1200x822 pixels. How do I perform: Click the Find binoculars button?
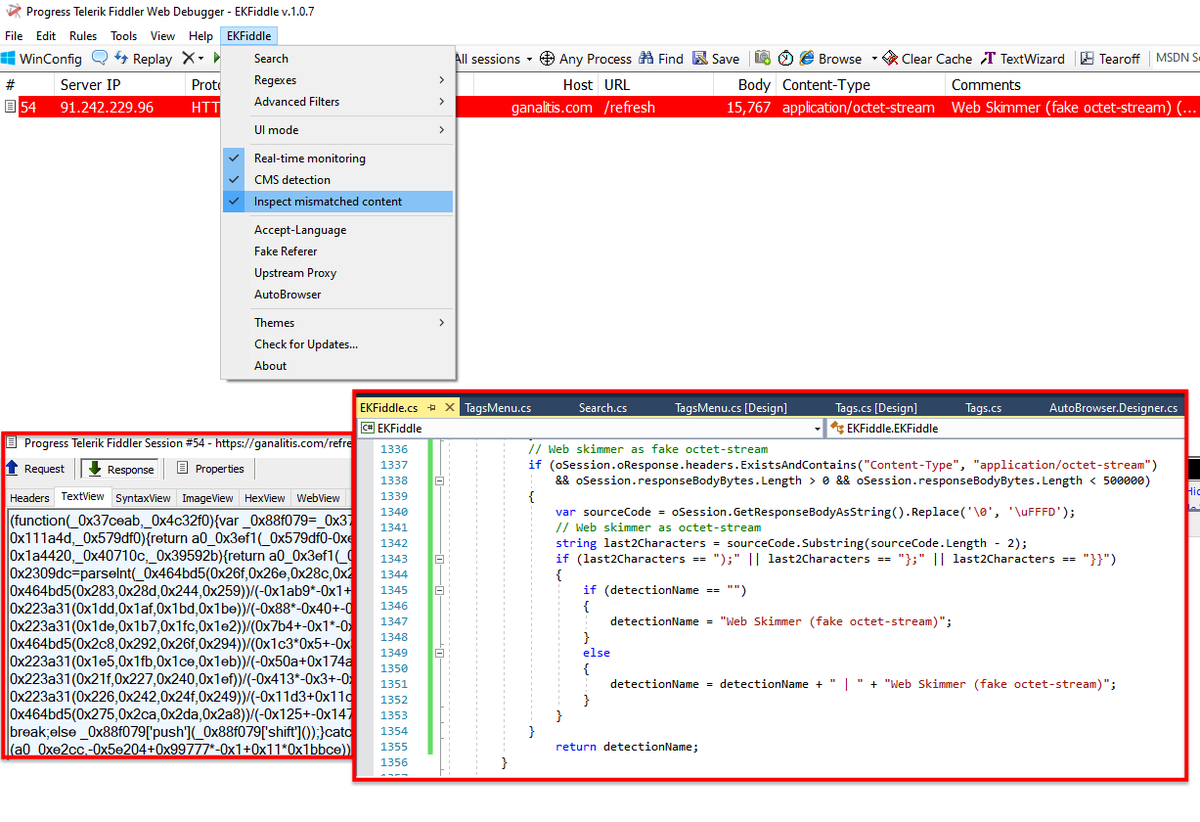coord(662,59)
